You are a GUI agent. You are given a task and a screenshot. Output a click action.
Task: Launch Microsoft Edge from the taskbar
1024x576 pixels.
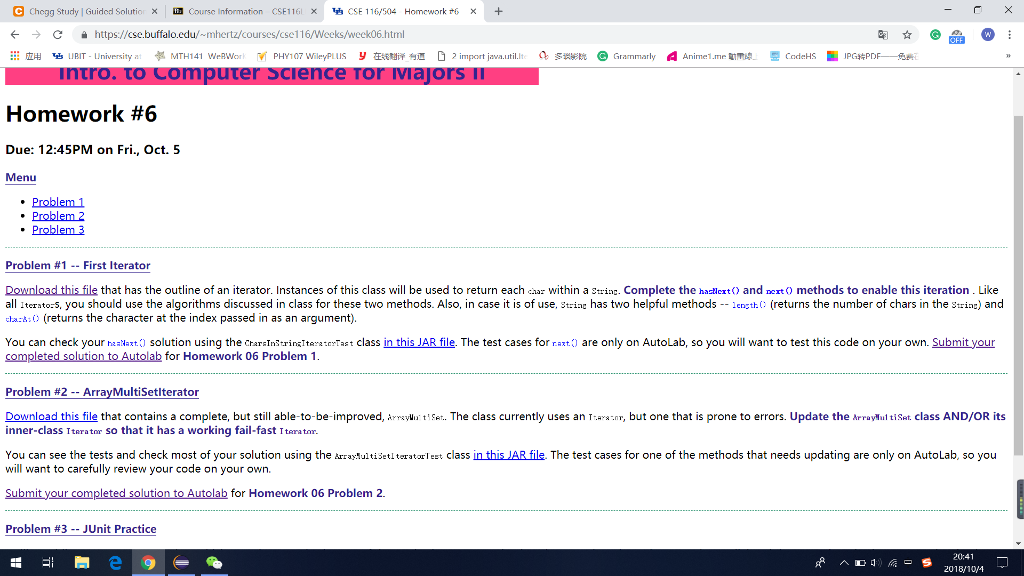(x=115, y=563)
